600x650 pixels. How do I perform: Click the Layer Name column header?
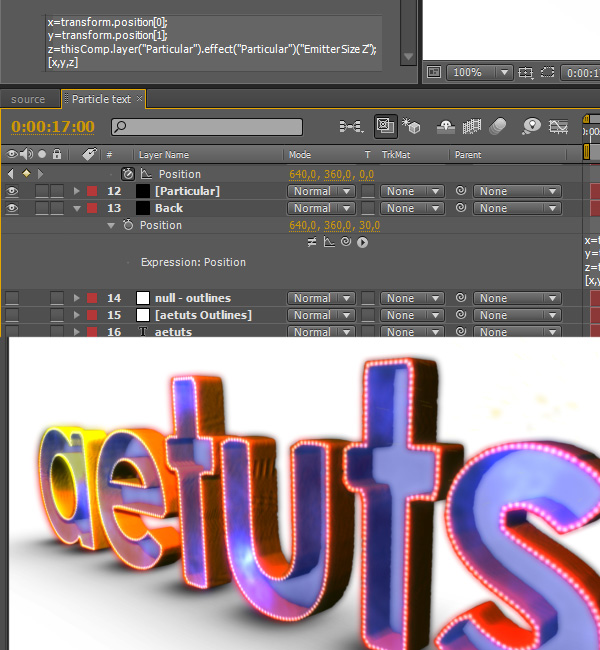point(164,155)
